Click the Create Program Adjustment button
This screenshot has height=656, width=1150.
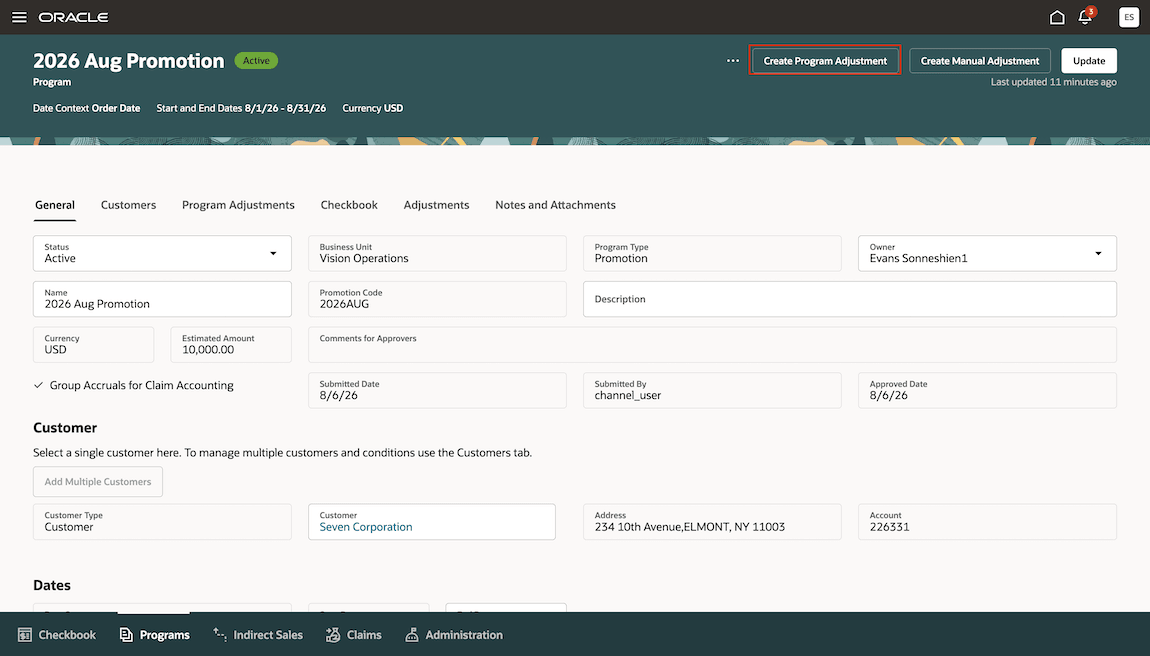tap(825, 61)
